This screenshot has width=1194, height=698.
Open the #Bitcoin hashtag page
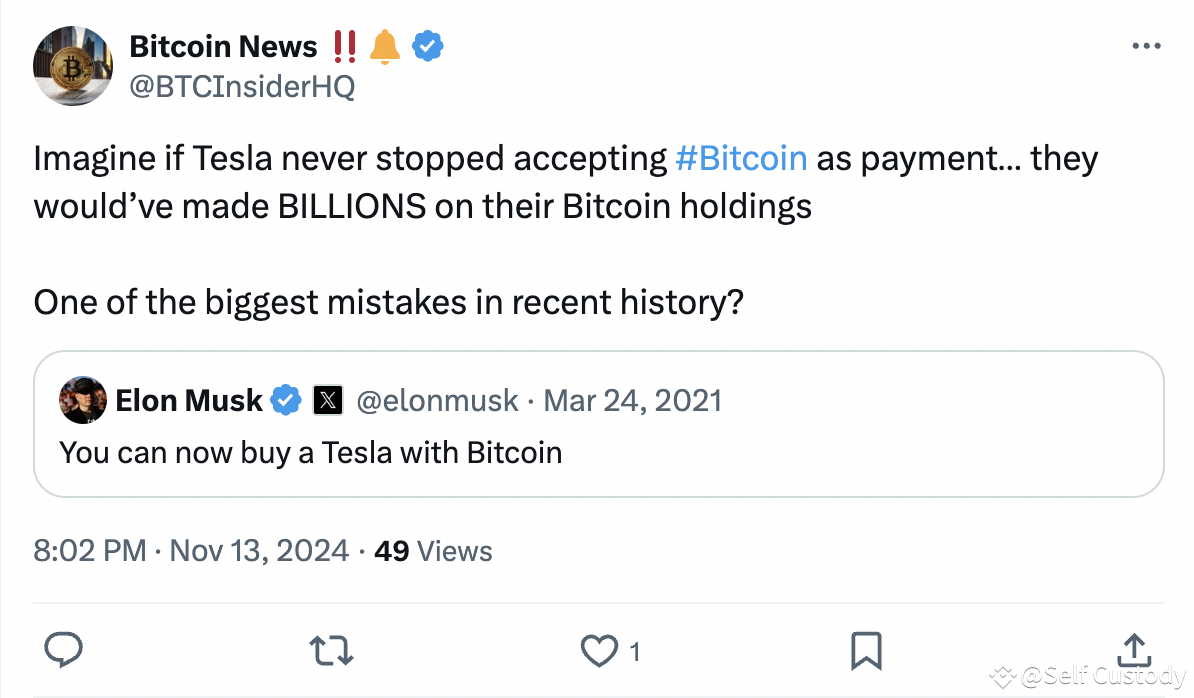point(741,158)
